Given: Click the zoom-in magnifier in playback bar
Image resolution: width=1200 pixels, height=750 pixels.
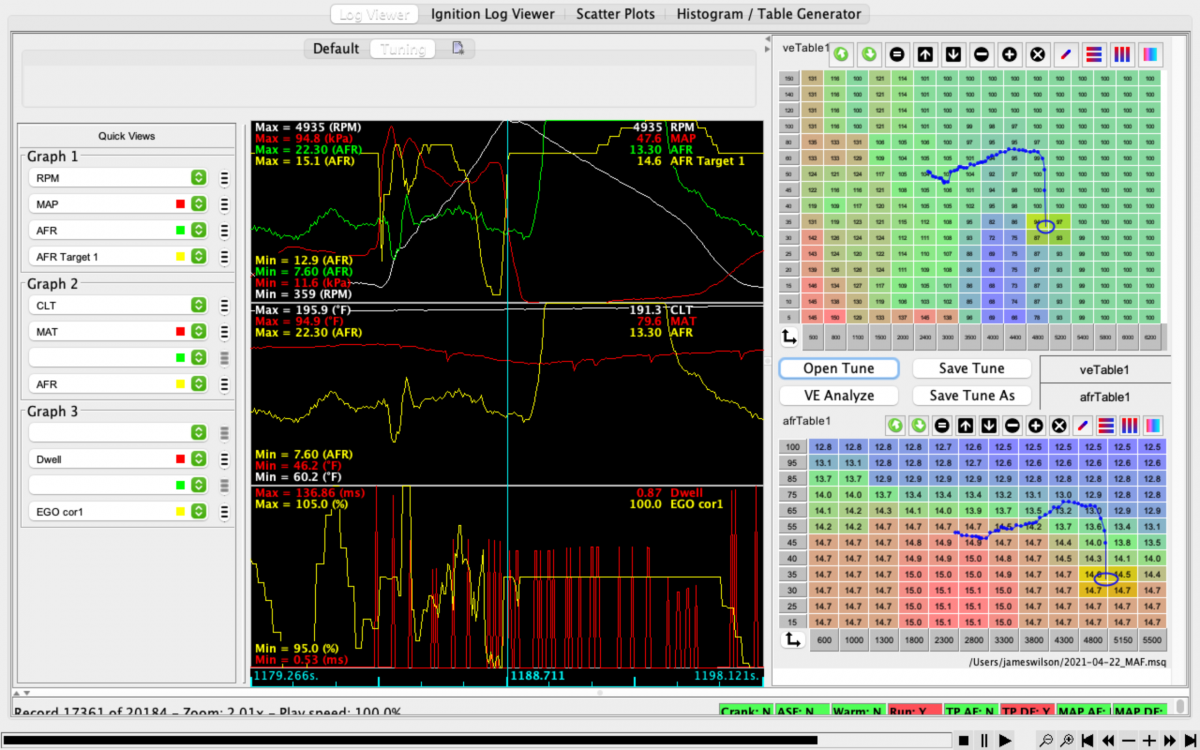Looking at the screenshot, I should [1066, 740].
